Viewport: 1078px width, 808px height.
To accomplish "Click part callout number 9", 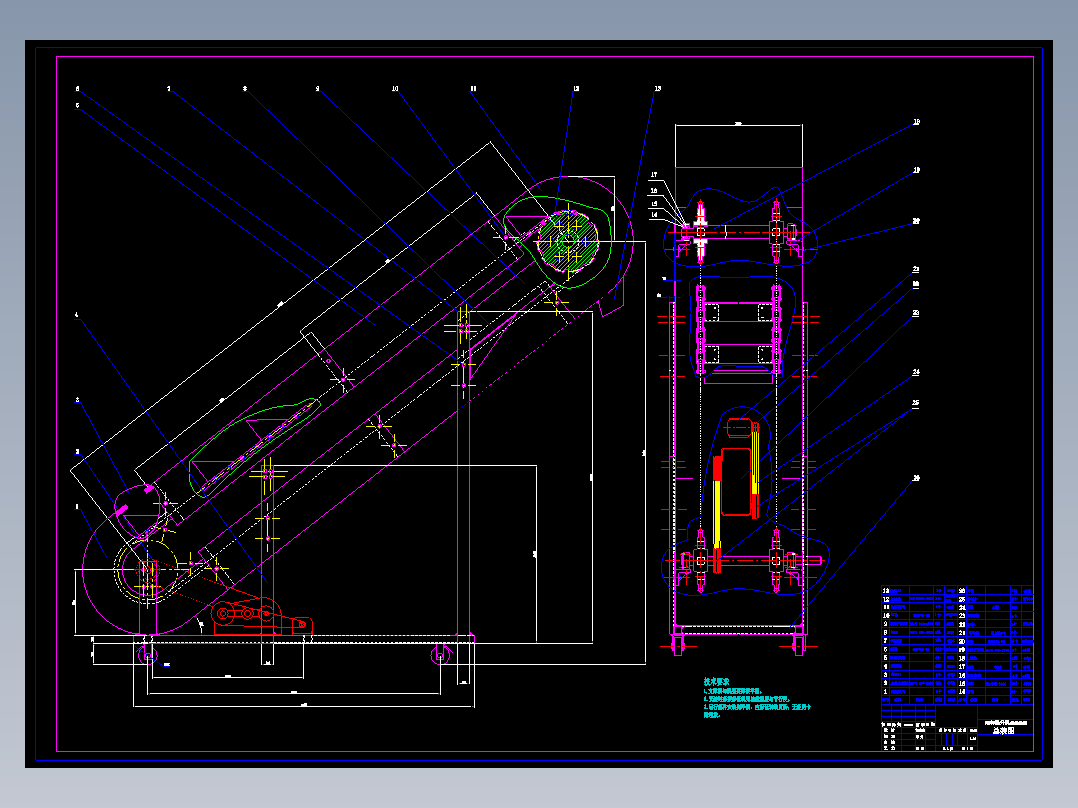I will [x=317, y=89].
